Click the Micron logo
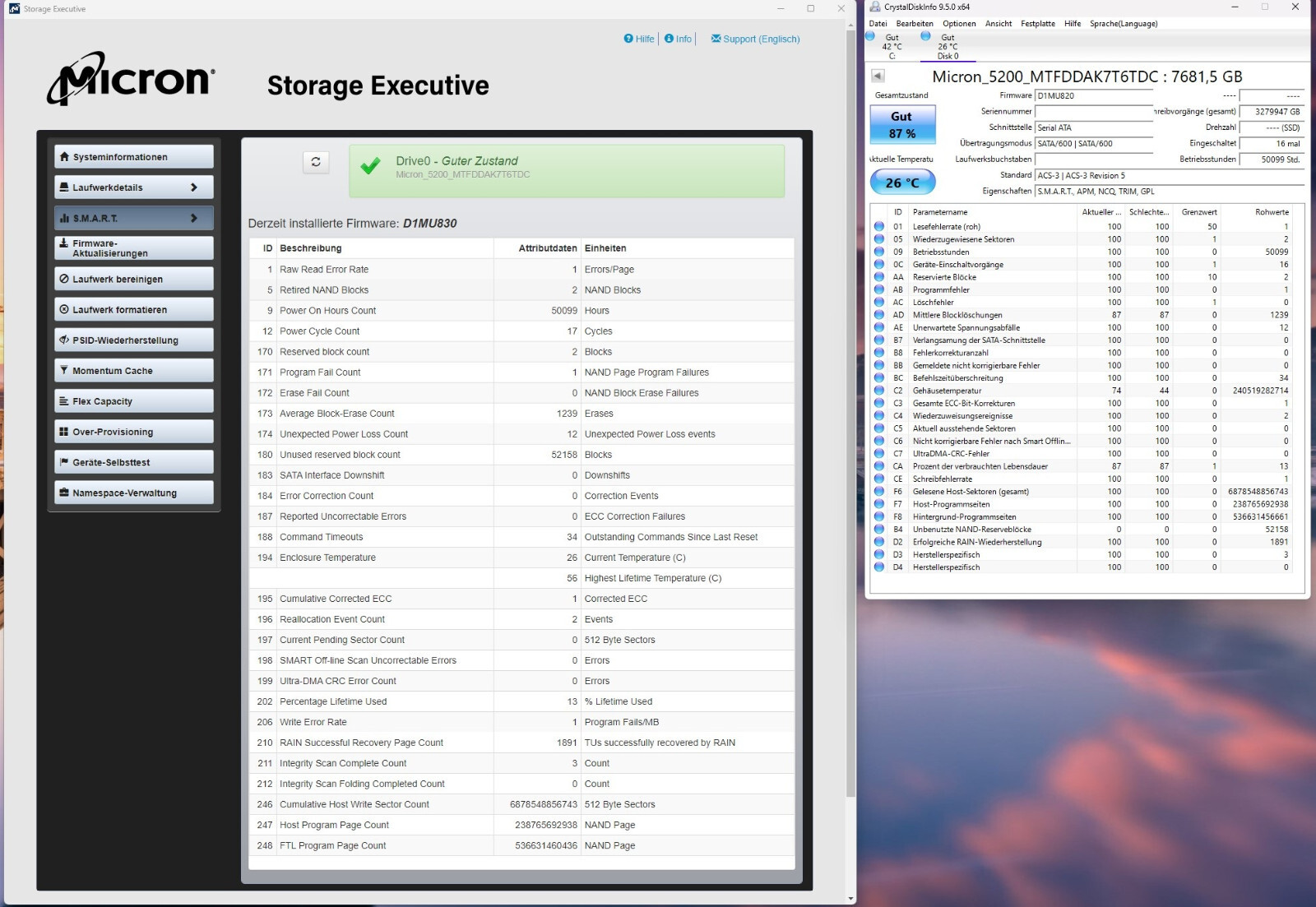This screenshot has width=1316, height=907. [x=131, y=79]
